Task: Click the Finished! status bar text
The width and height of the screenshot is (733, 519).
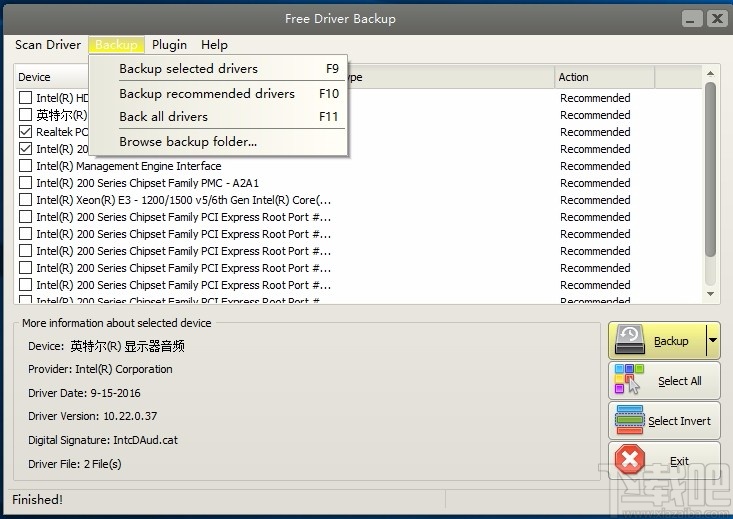Action: pyautogui.click(x=37, y=499)
